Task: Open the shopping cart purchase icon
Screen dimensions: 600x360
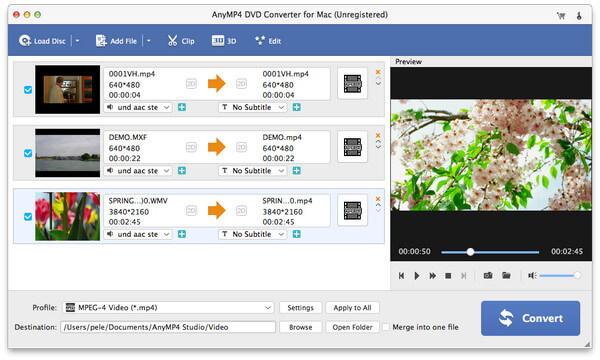Action: coord(561,15)
